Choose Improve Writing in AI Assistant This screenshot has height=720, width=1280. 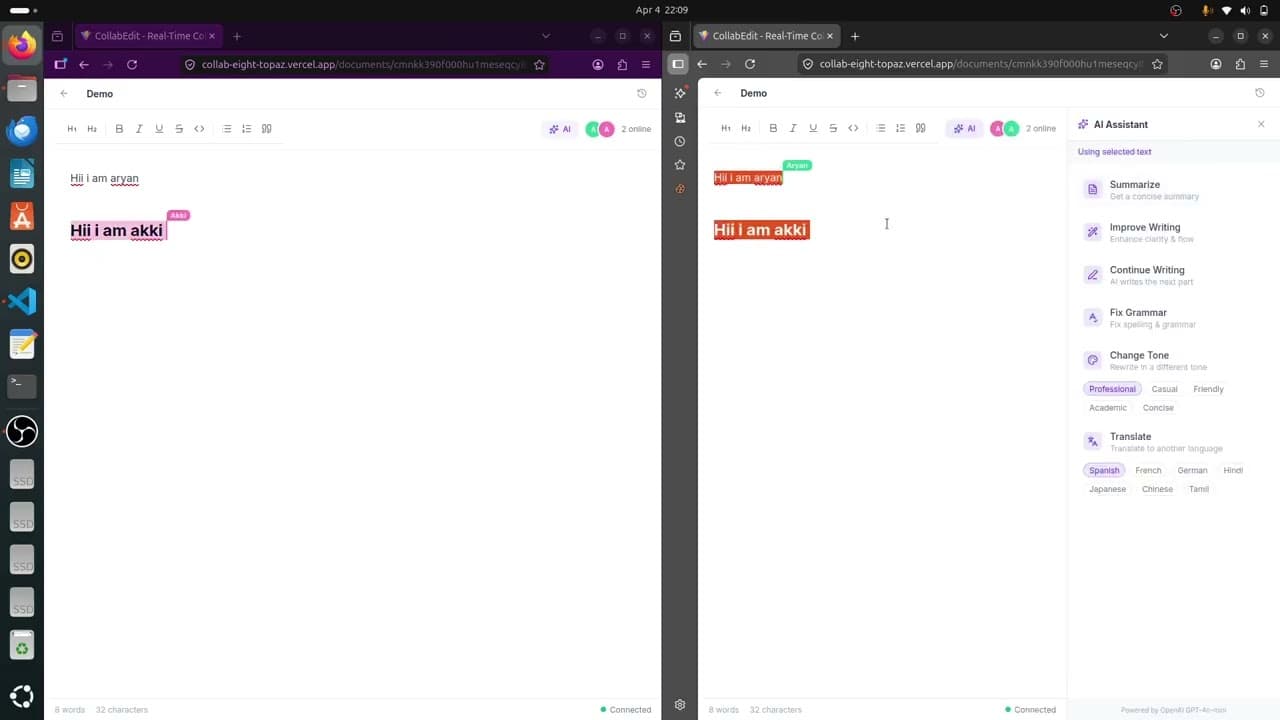tap(1173, 233)
